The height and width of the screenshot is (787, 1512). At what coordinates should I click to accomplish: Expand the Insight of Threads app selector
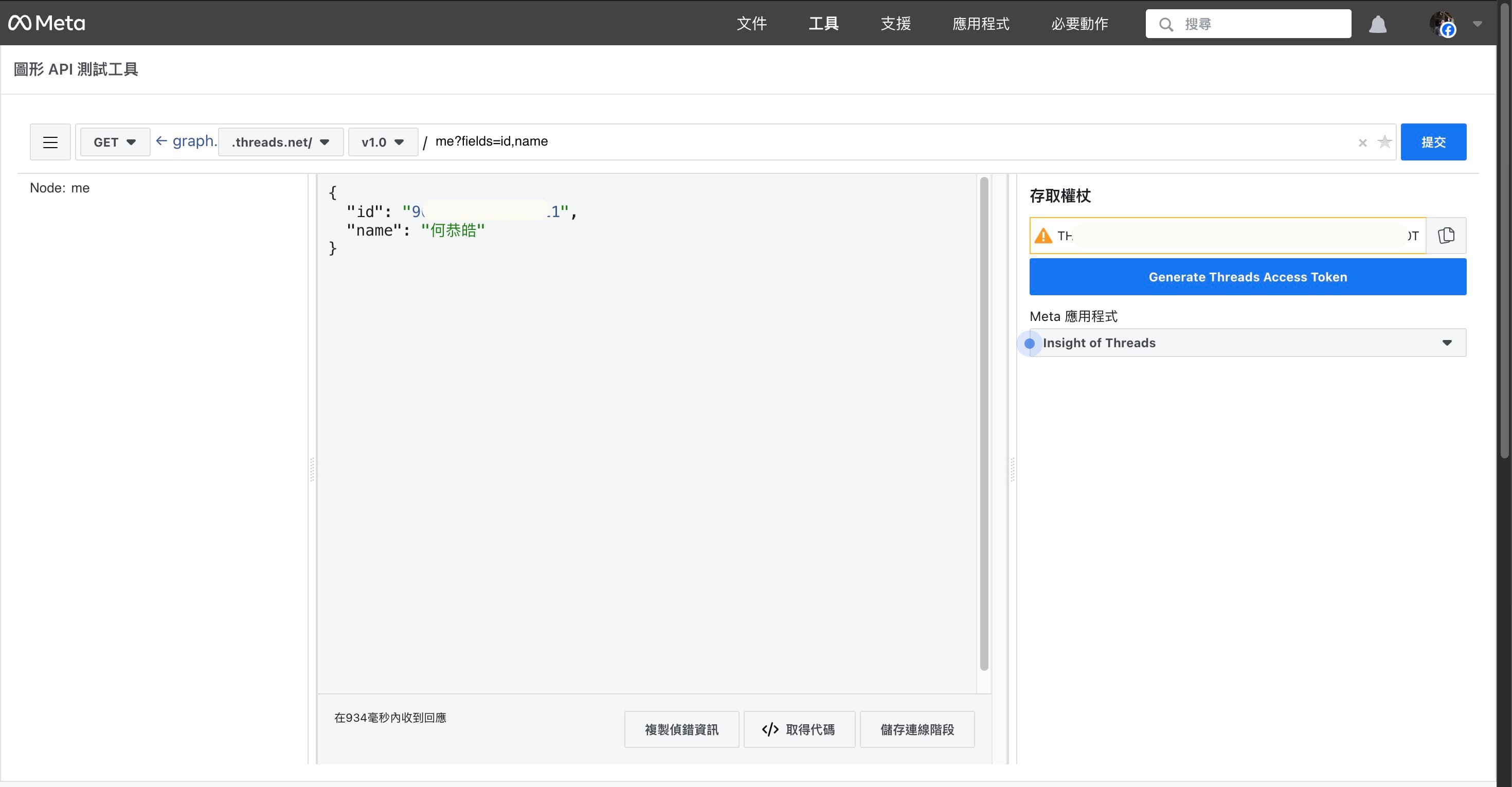coord(1446,342)
